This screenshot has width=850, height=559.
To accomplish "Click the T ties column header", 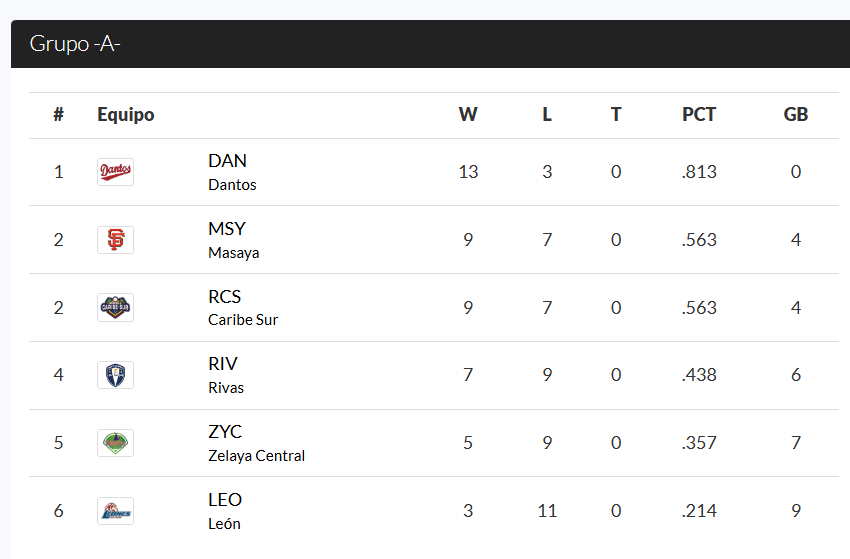I will tap(616, 114).
